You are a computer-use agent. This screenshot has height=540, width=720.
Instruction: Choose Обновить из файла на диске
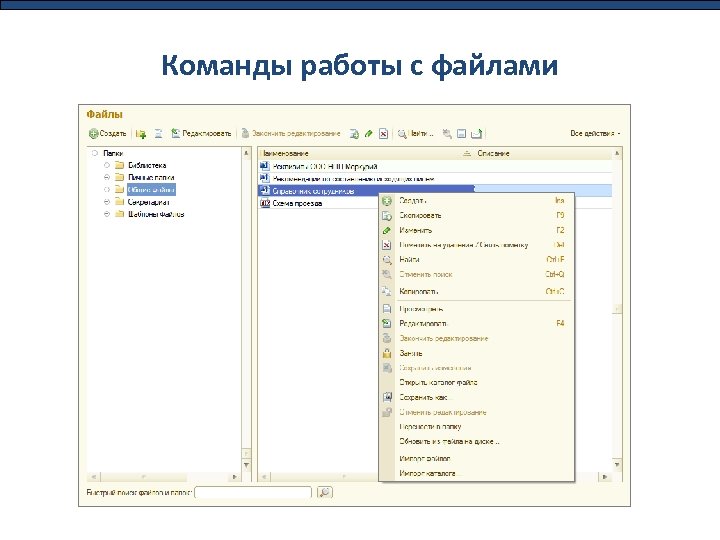476,441
